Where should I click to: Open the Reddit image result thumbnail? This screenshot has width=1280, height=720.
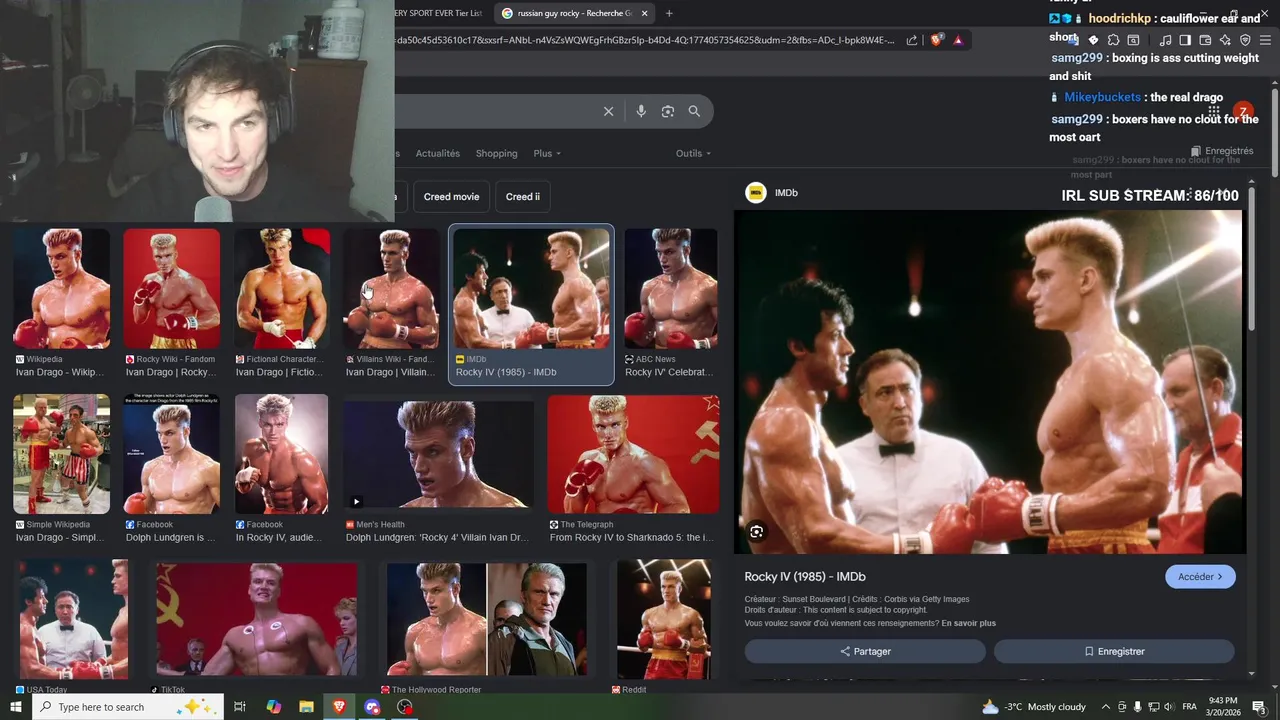664,620
